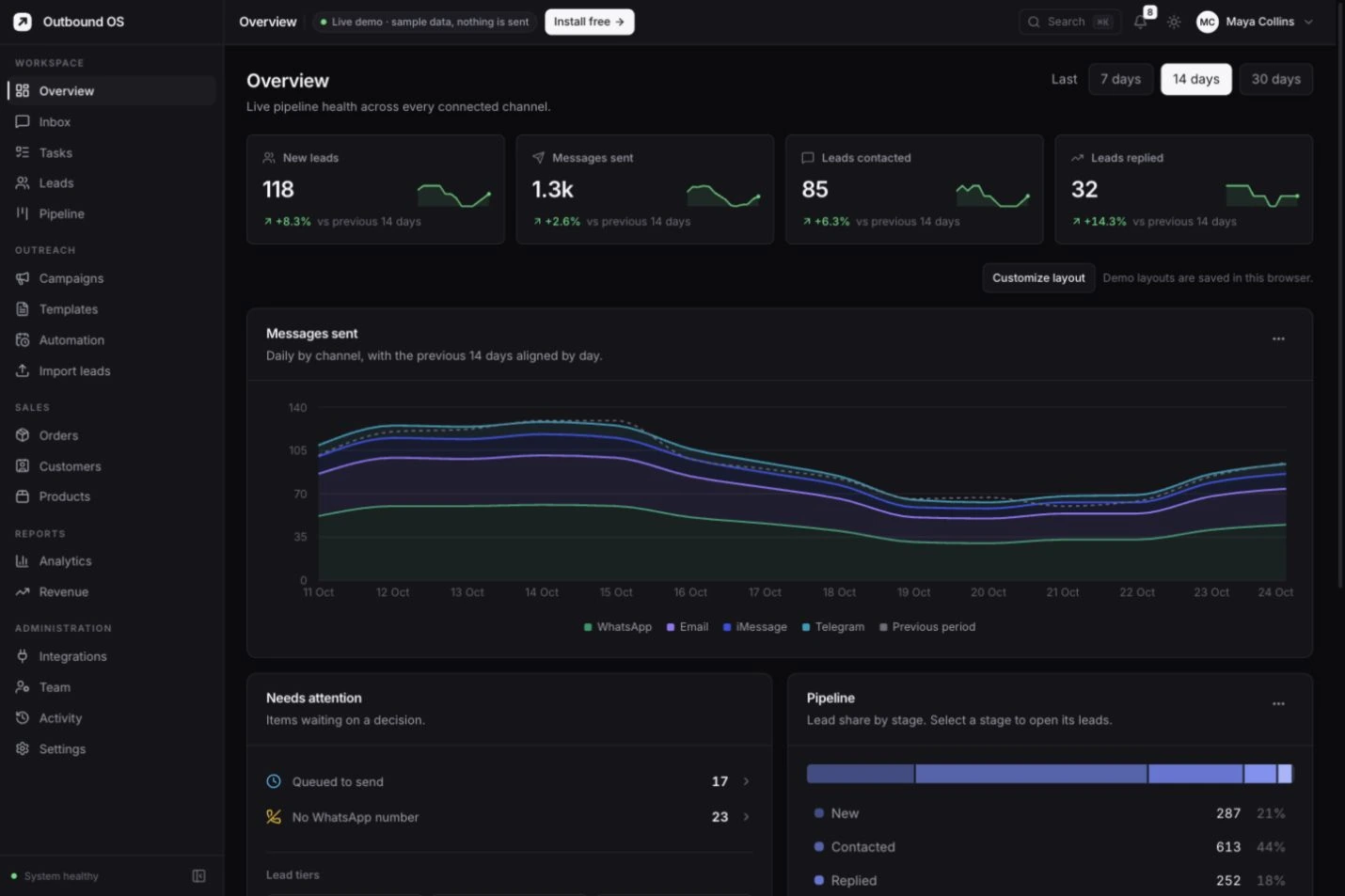Screen dimensions: 1345x896
Task: Toggle the light/dark theme sun icon
Action: pos(1174,22)
